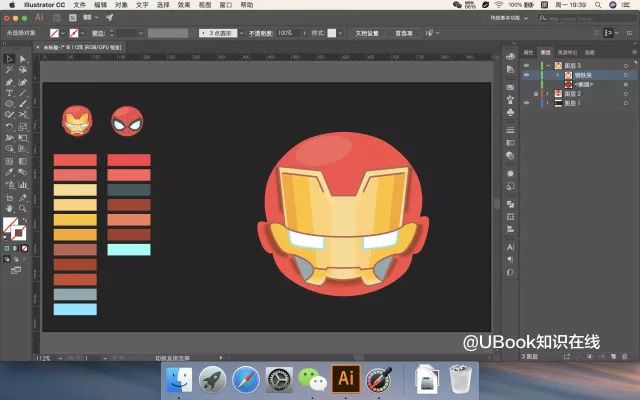640x400 pixels.
Task: Select the Scissors tool
Action: [23, 115]
